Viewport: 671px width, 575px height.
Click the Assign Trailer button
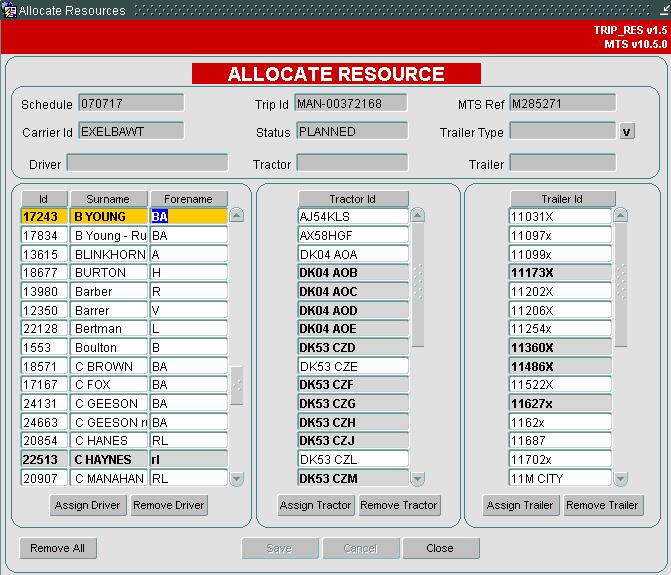[520, 505]
